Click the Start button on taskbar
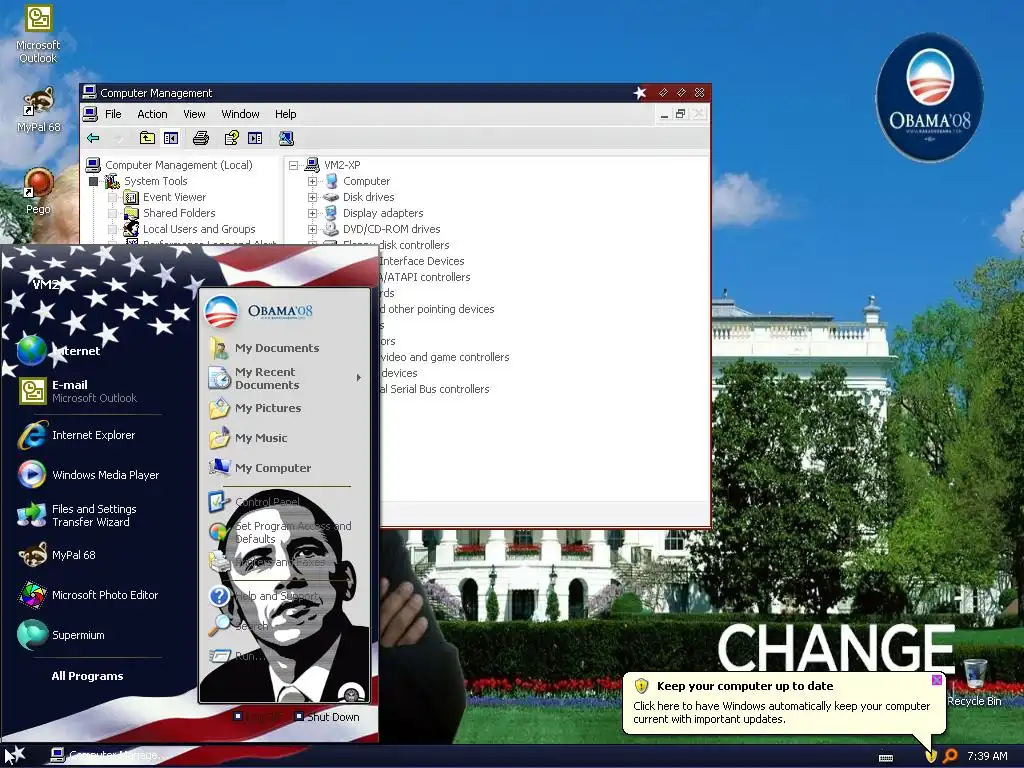1024x768 pixels. (x=15, y=756)
